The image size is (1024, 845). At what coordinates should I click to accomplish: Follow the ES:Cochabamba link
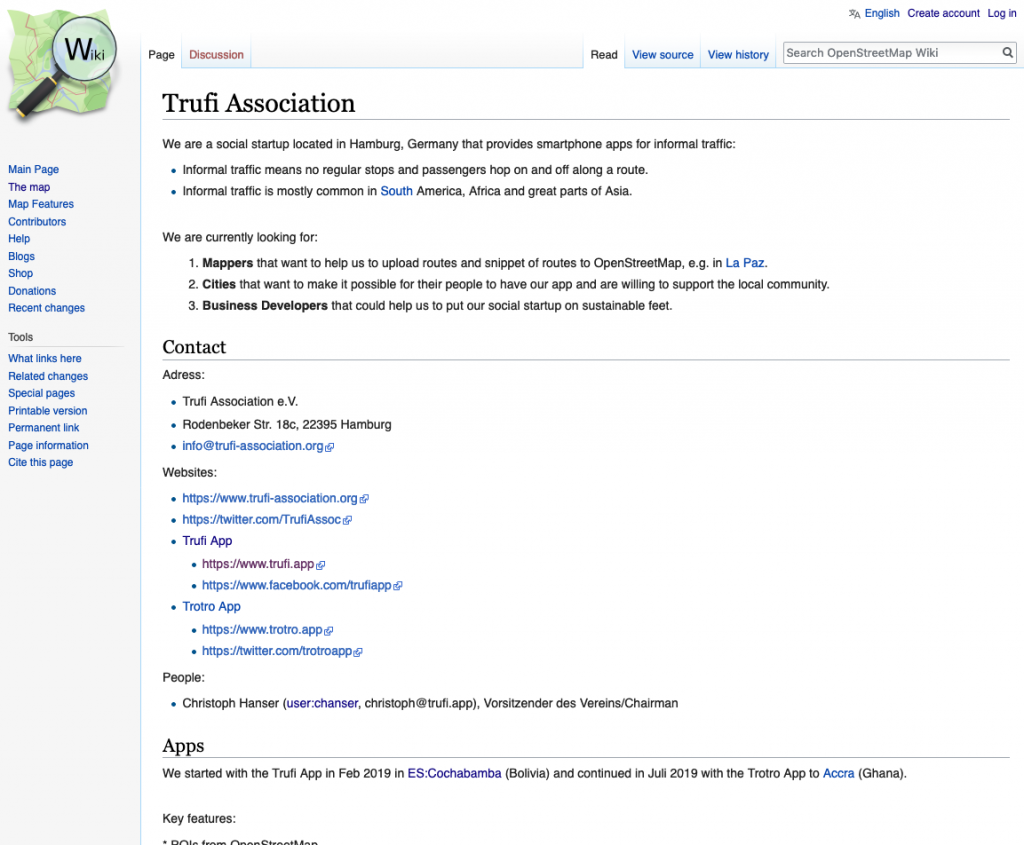[455, 773]
